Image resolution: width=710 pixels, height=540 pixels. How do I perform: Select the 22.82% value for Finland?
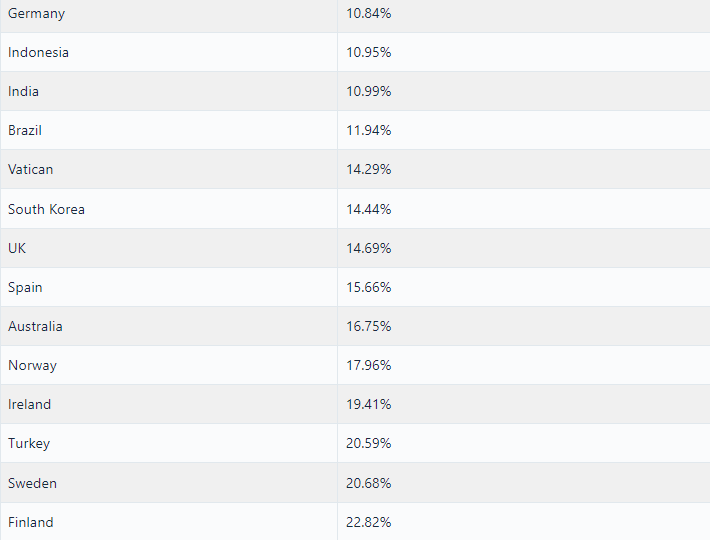(x=369, y=522)
